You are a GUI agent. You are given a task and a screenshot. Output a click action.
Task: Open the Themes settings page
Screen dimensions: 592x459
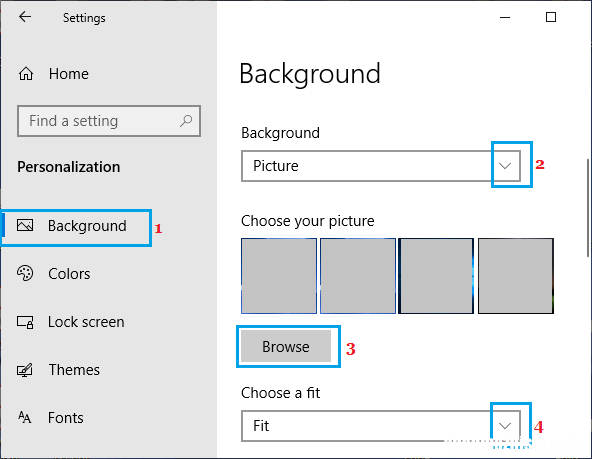pos(74,370)
